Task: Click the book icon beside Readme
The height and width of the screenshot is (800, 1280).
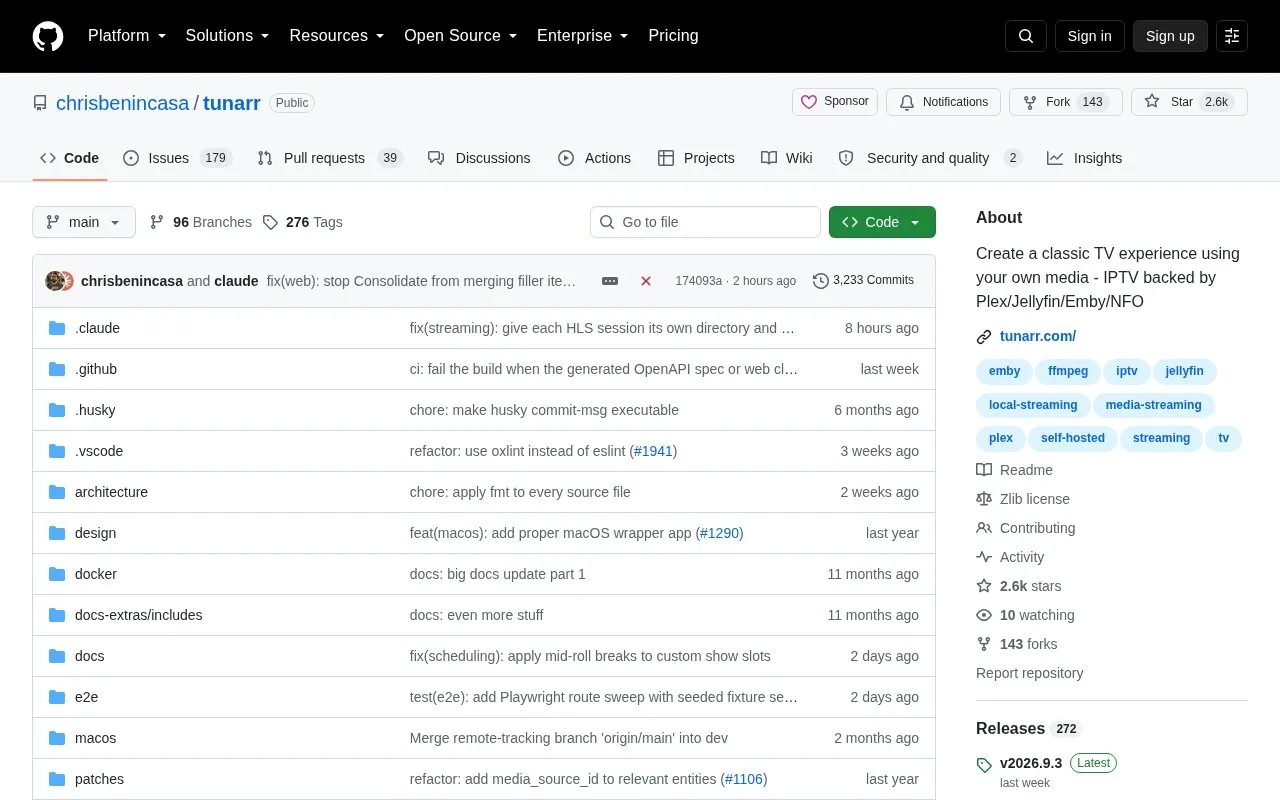Action: pos(984,470)
